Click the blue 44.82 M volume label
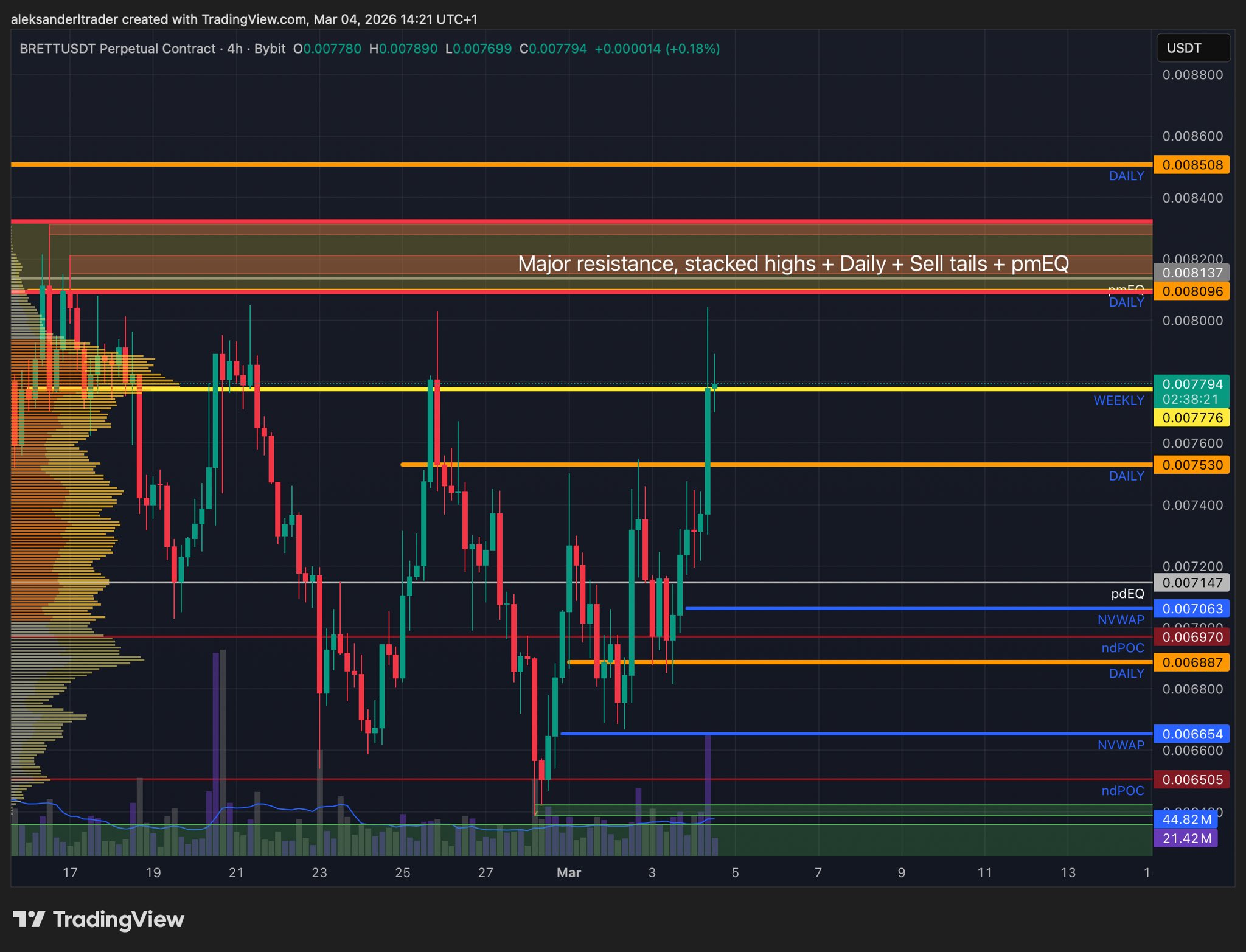Image resolution: width=1246 pixels, height=952 pixels. (x=1187, y=819)
